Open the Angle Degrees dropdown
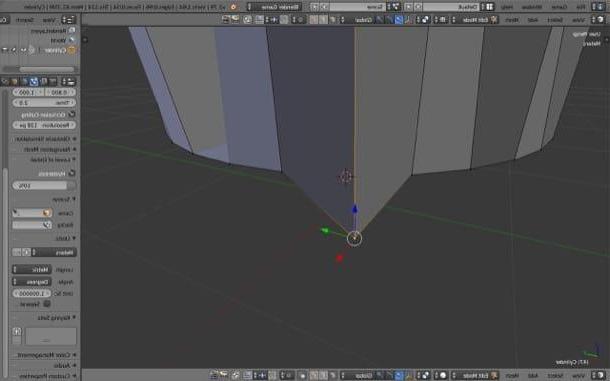Screen dimensions: 610x381 (x=32, y=281)
